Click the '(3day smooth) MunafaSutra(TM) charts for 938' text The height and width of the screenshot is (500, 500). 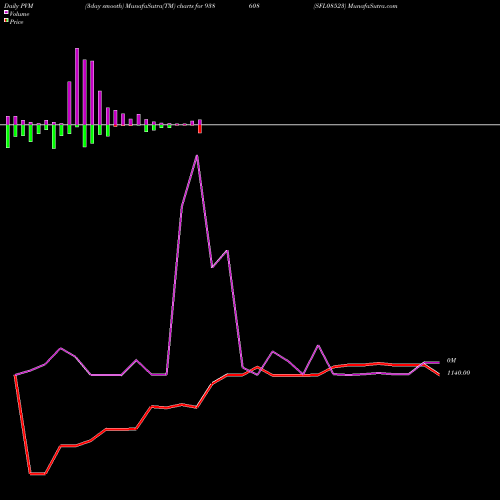pos(150,6)
